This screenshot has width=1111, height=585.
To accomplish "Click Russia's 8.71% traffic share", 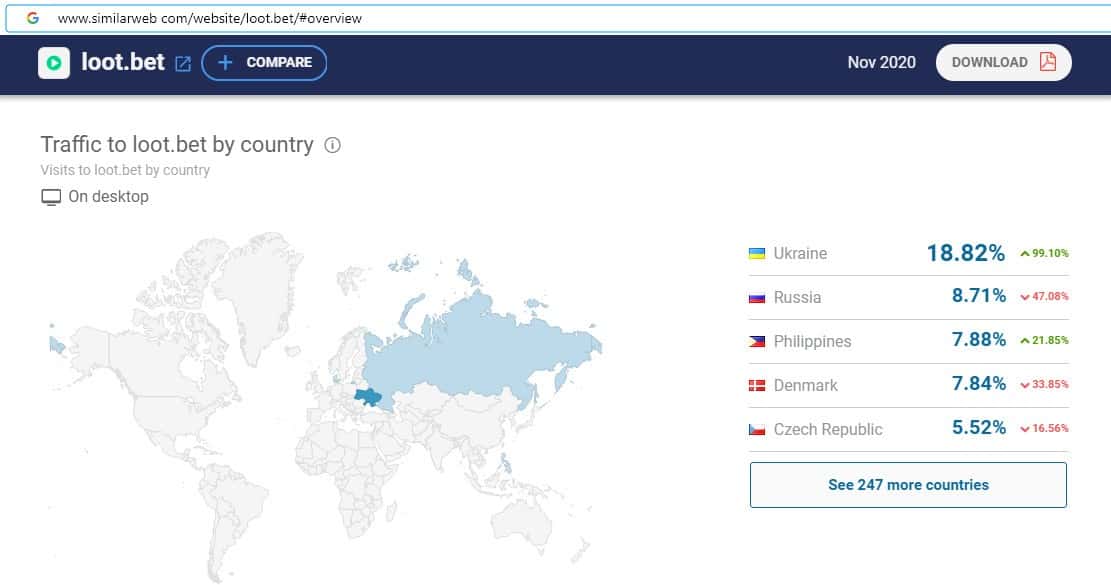I will click(x=979, y=295).
